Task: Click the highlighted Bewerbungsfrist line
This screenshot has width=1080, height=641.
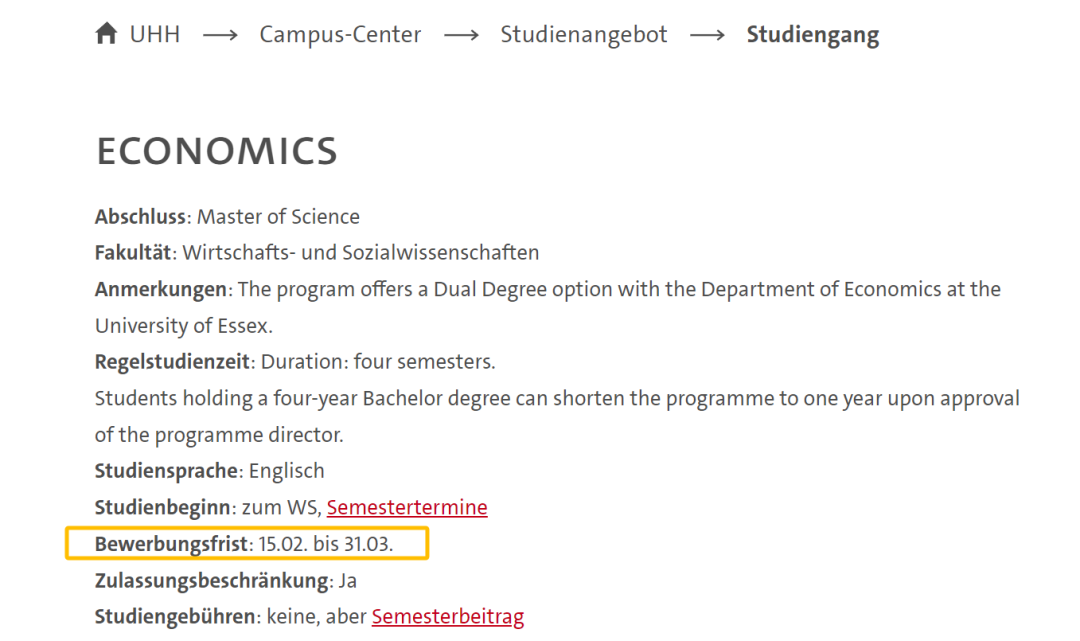Action: click(x=246, y=544)
